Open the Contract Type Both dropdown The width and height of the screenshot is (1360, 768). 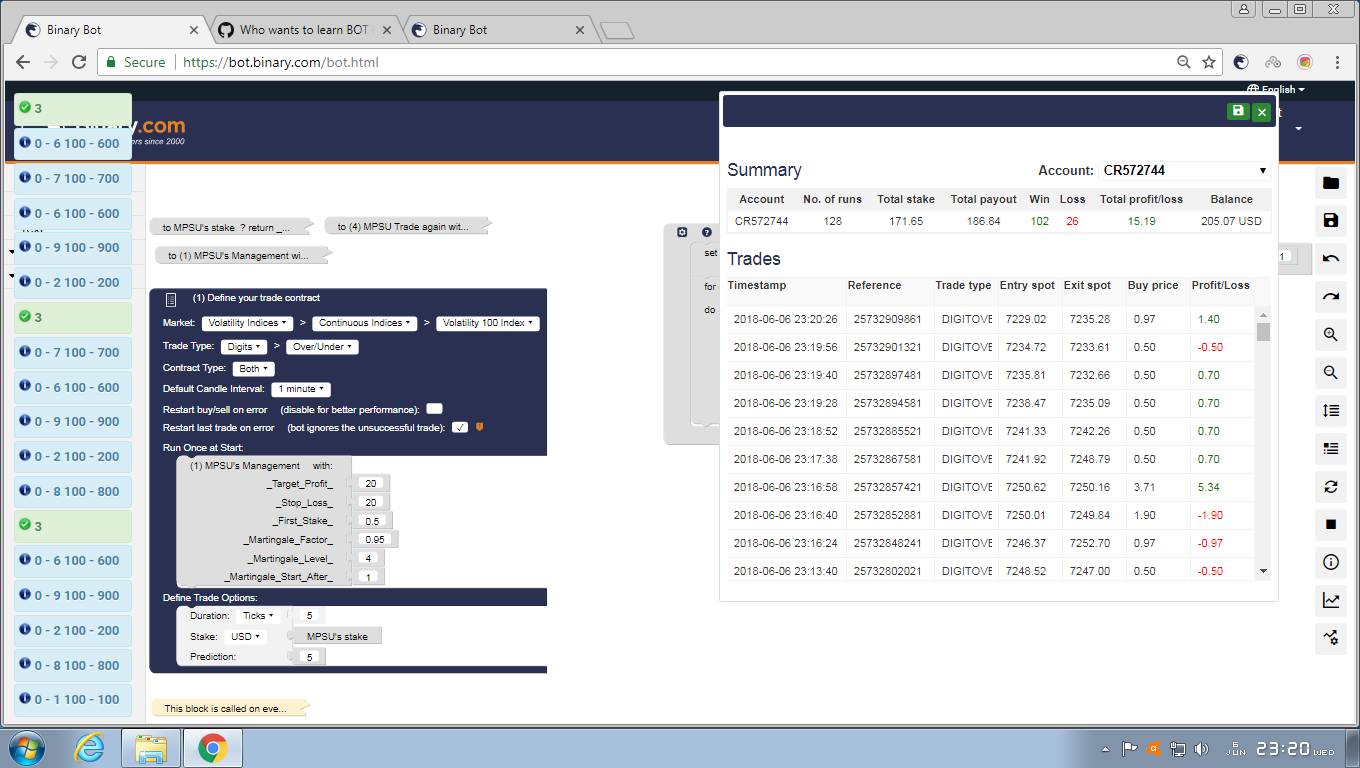[x=253, y=369]
